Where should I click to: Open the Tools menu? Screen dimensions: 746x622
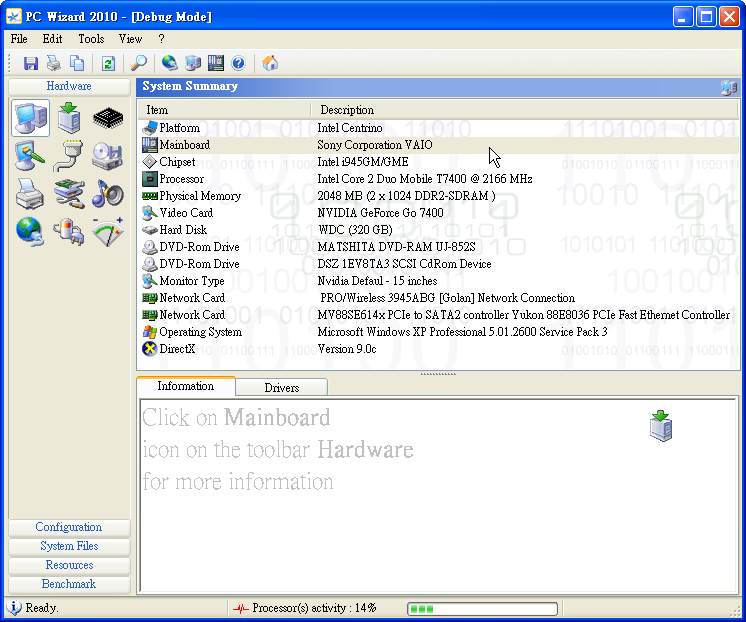pyautogui.click(x=91, y=39)
